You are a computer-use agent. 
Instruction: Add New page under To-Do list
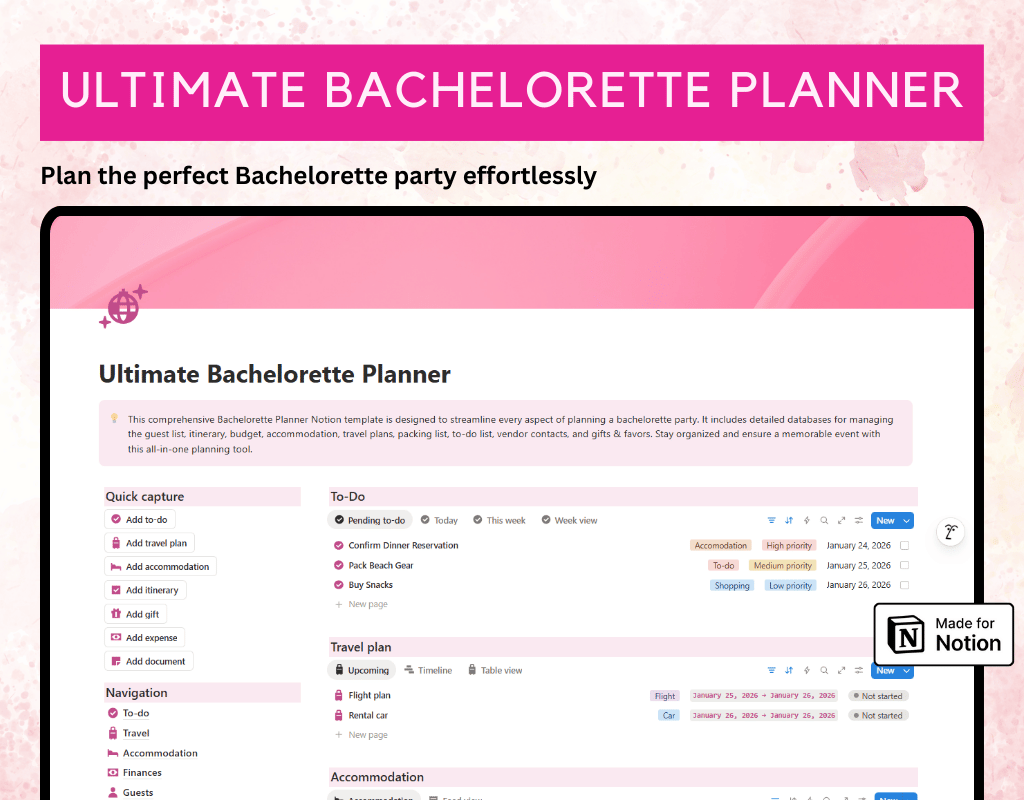362,604
